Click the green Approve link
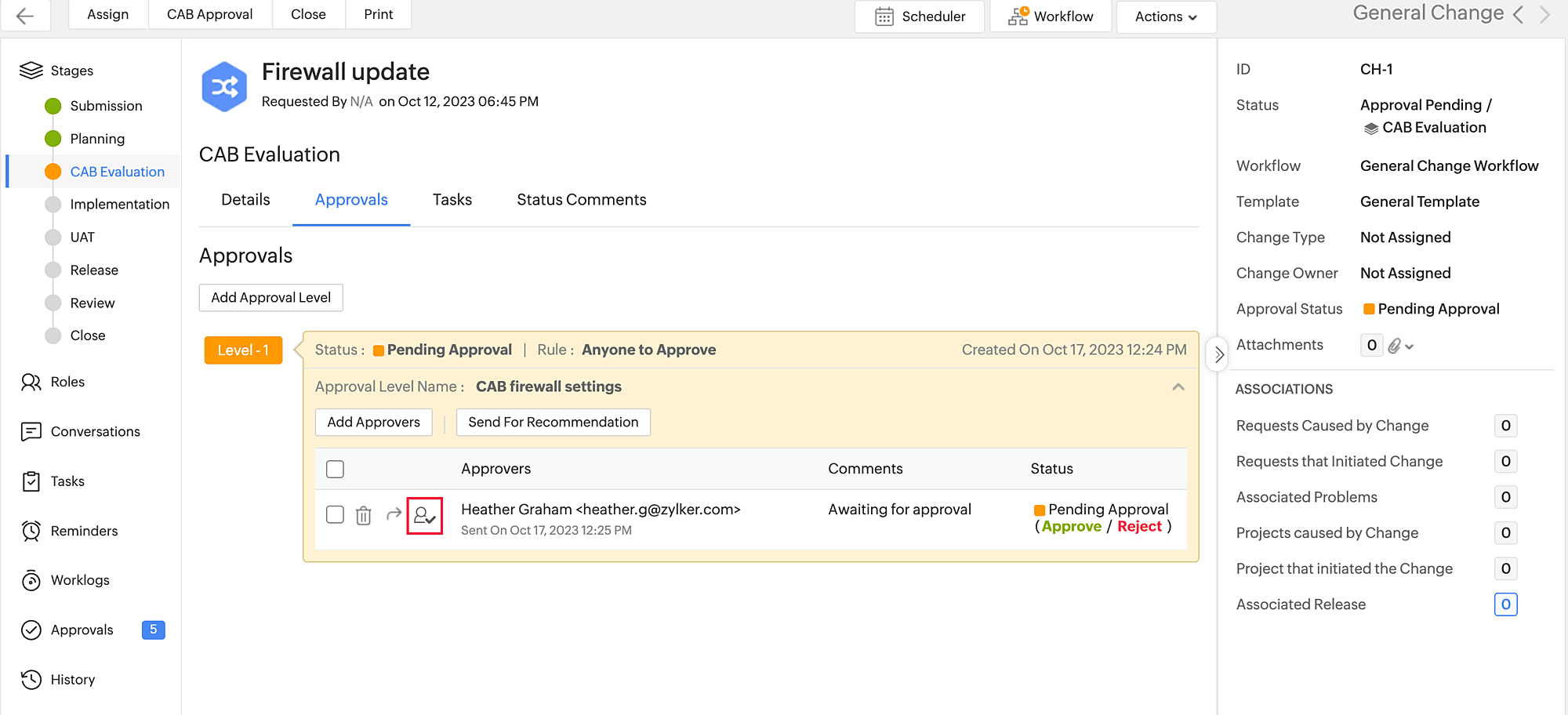Image resolution: width=1568 pixels, height=715 pixels. (x=1071, y=527)
